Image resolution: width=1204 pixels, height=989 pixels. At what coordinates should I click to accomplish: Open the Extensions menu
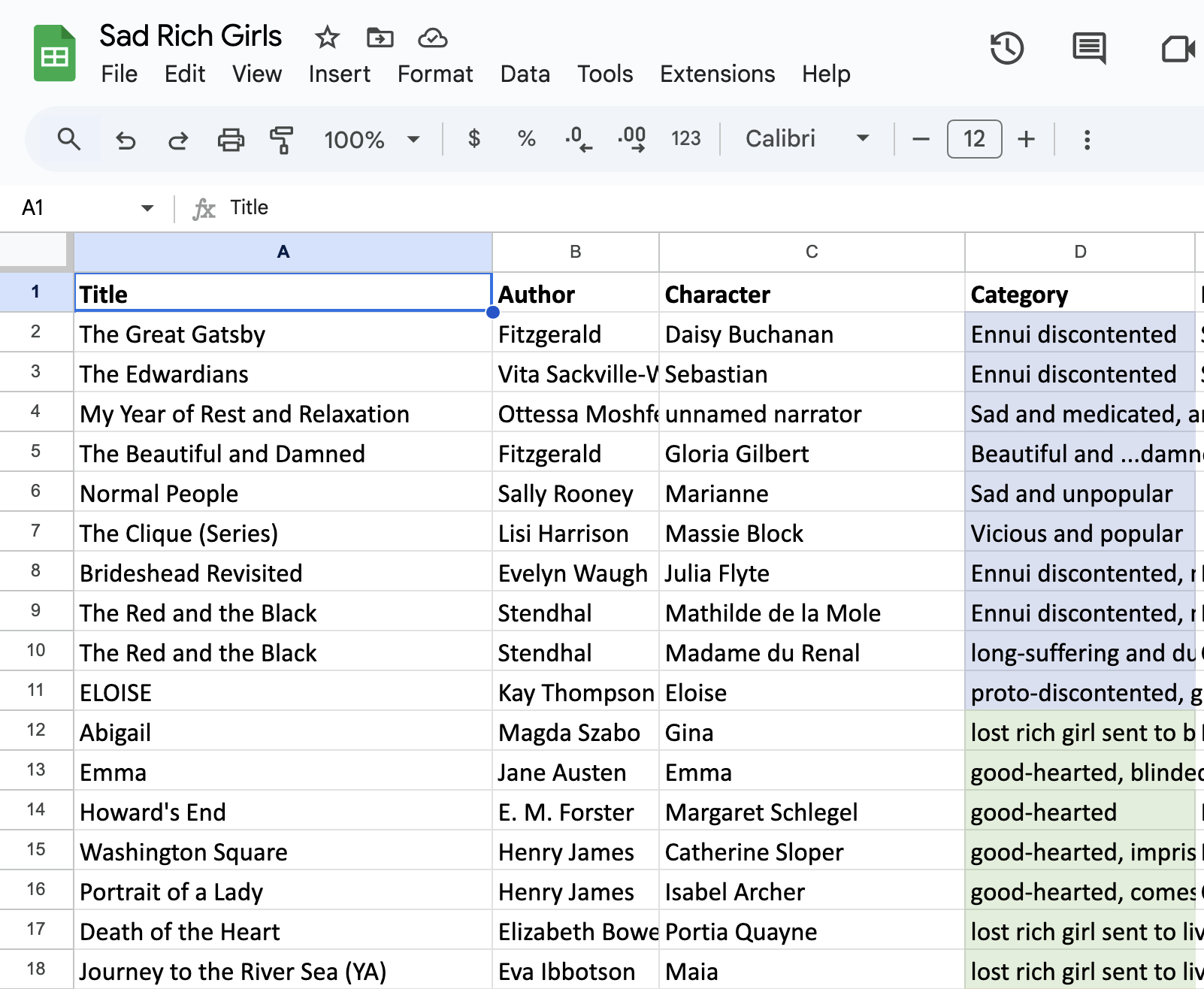(x=718, y=74)
